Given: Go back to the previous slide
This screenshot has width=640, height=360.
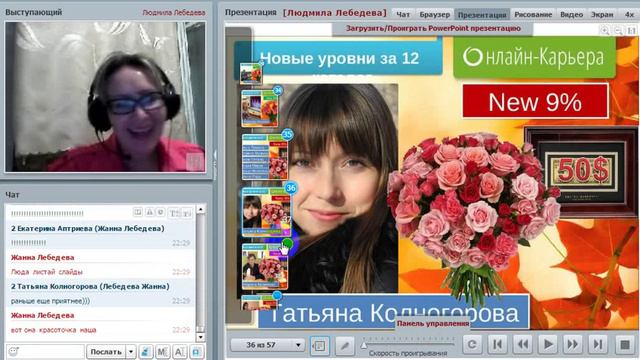Looking at the screenshot, I should 523,345.
